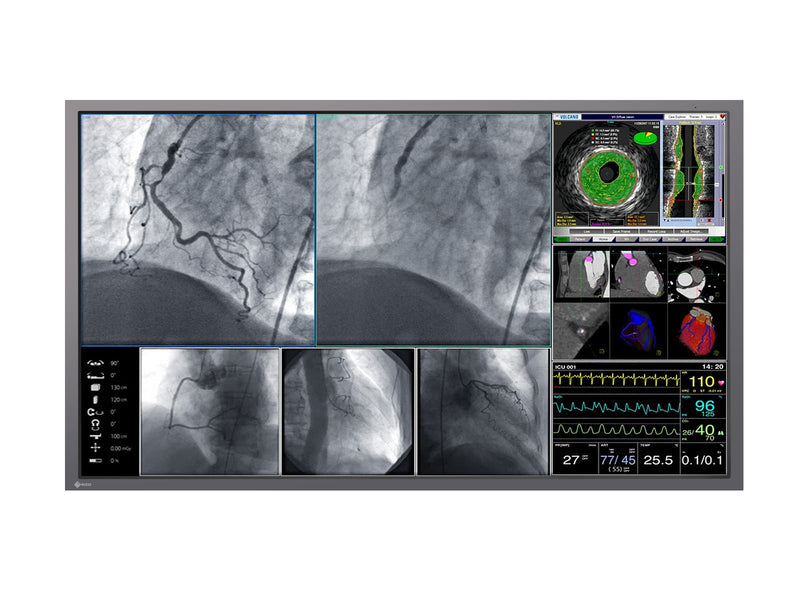
Task: Open the blue 3D coronary vessel rendering
Action: 639,331
